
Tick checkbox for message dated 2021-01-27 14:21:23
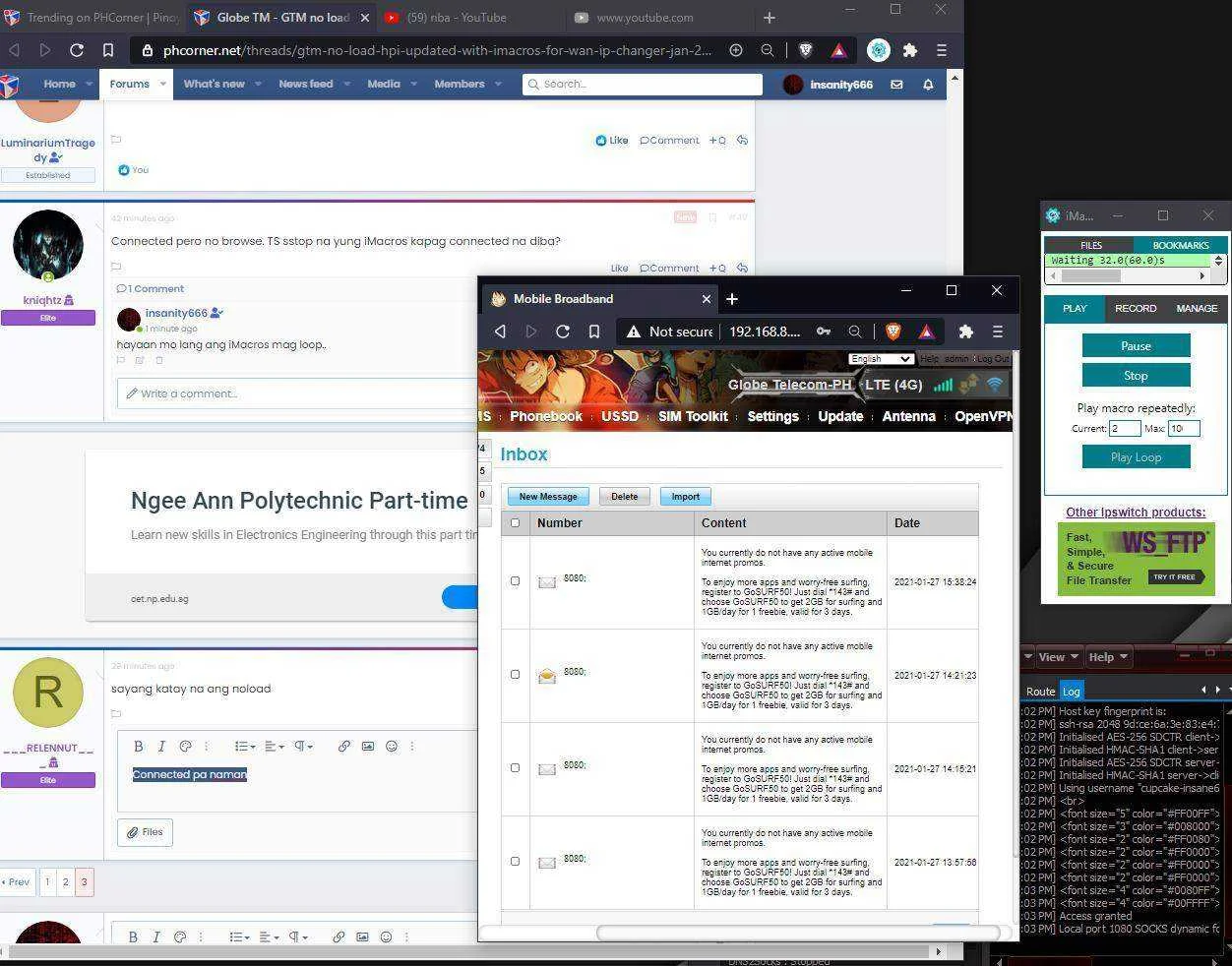(515, 675)
